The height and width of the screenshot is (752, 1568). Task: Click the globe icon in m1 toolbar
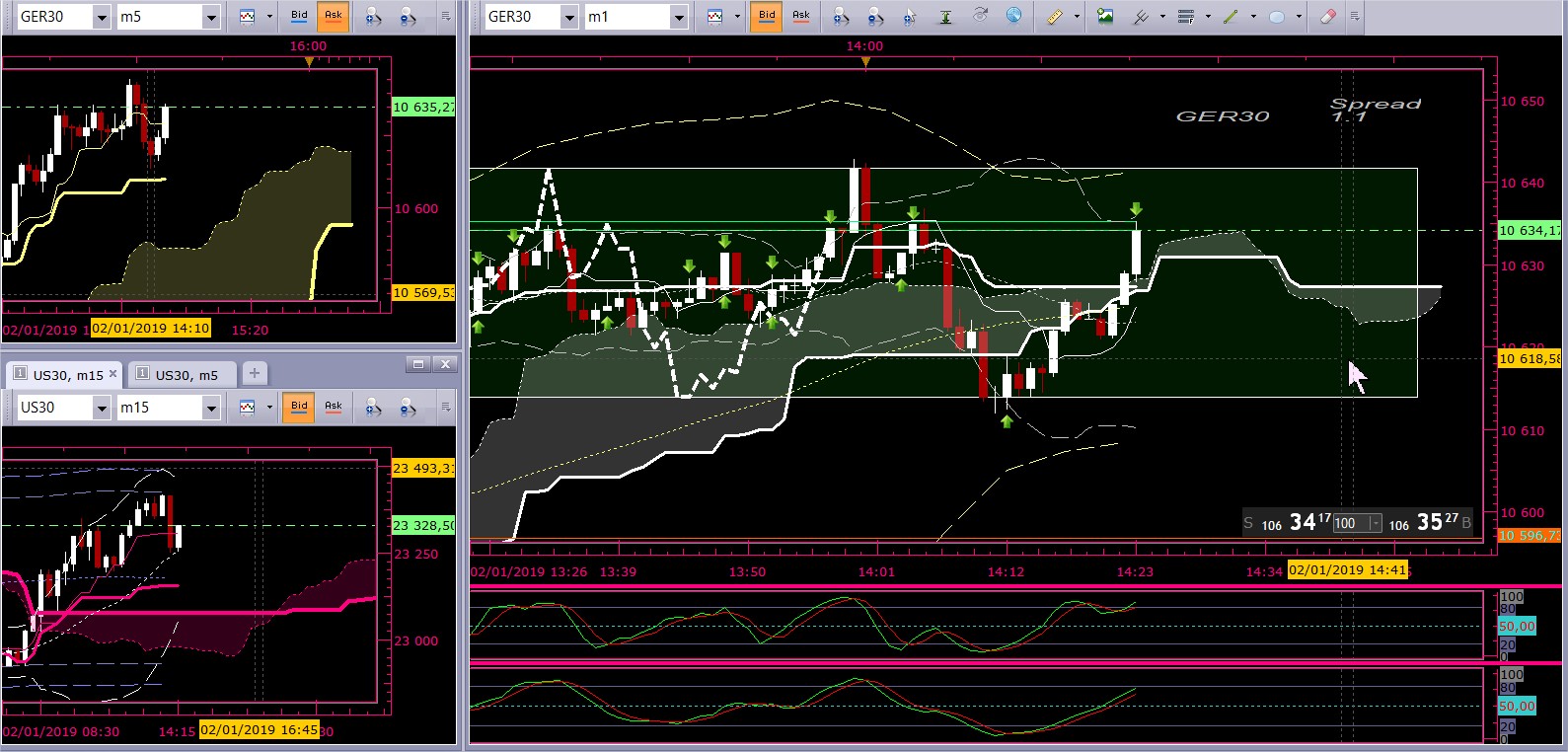click(1013, 17)
